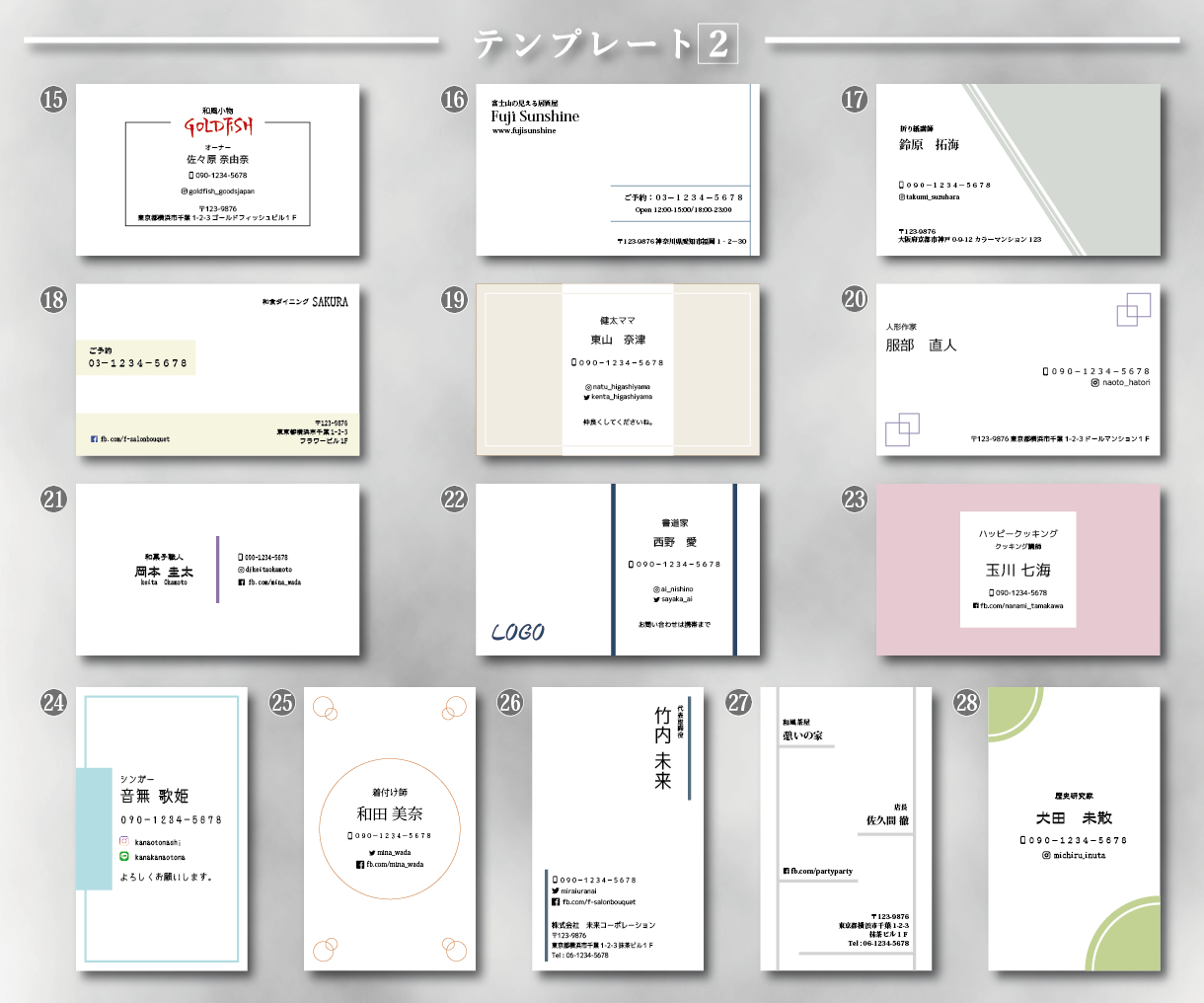Click the Instagram icon beside kanaotonashi

click(x=124, y=842)
